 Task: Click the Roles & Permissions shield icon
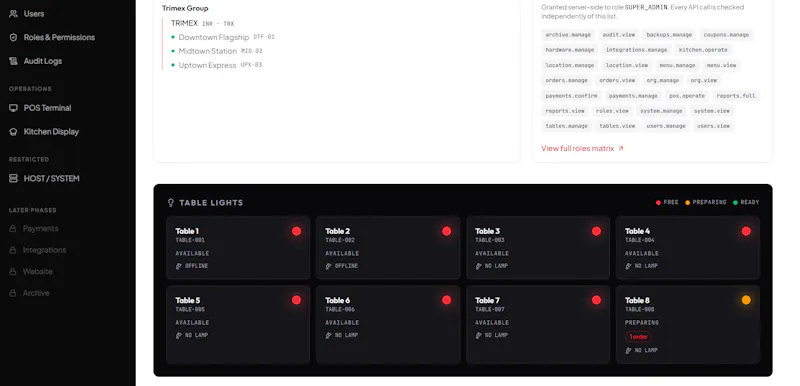pos(13,37)
